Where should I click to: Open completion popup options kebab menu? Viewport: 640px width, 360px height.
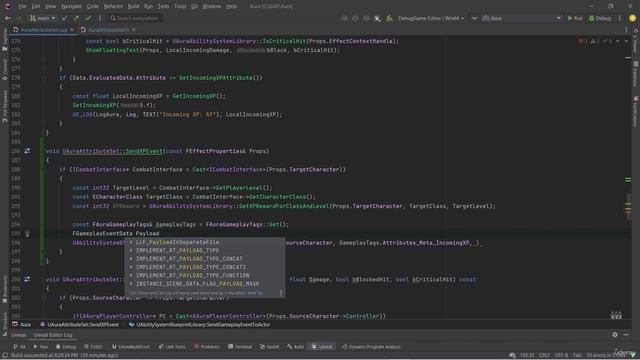tap(281, 293)
